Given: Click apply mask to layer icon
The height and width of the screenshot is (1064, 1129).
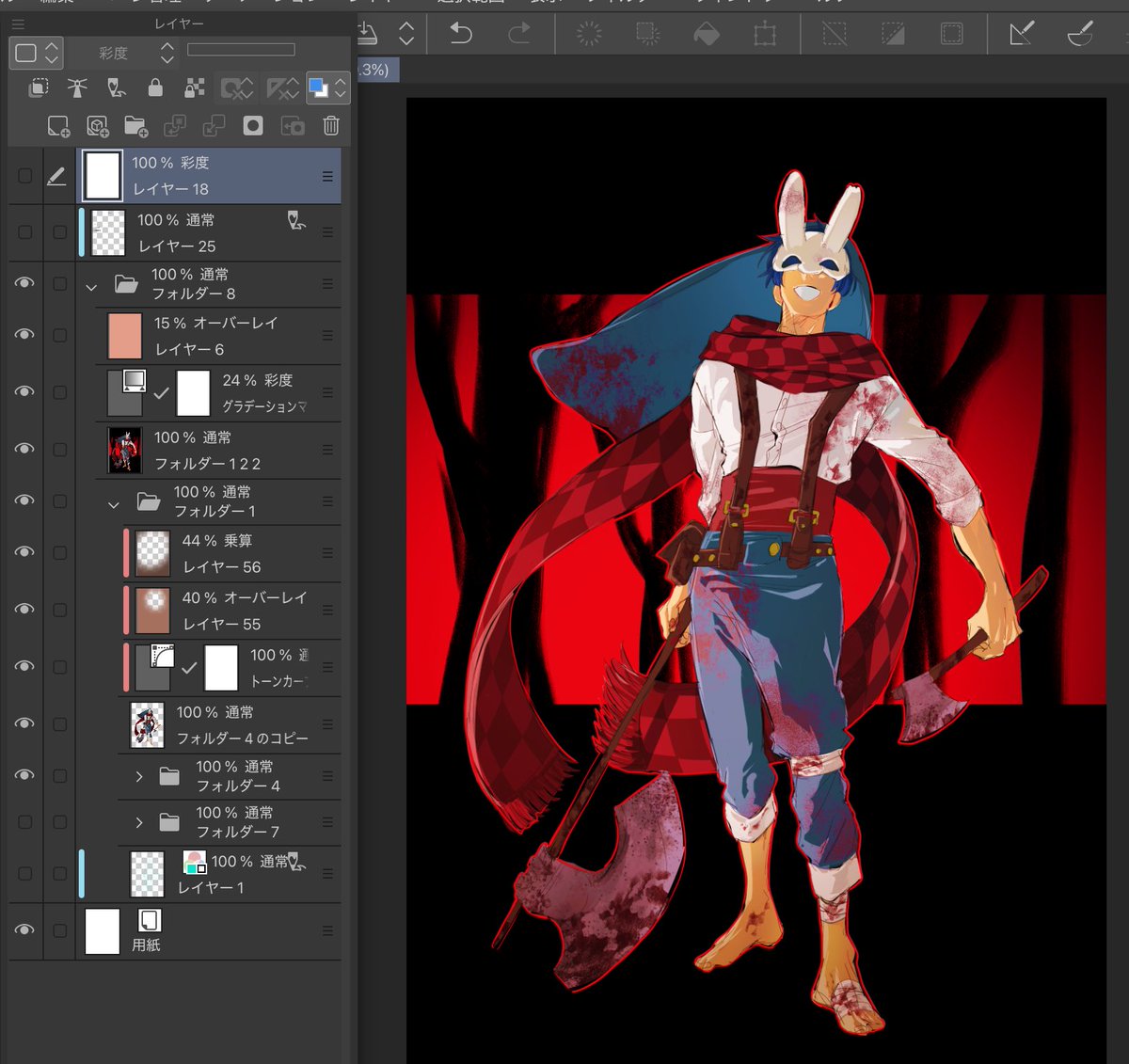Looking at the screenshot, I should pyautogui.click(x=293, y=126).
